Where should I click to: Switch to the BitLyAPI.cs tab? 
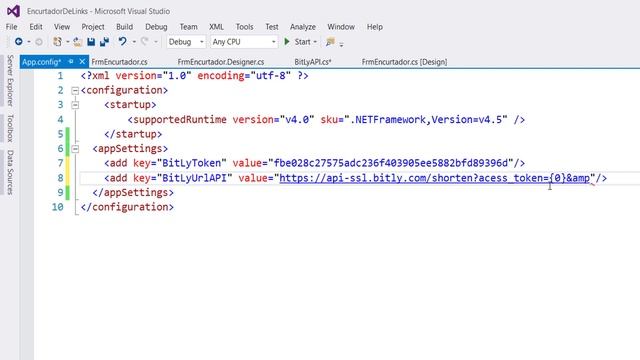313,62
